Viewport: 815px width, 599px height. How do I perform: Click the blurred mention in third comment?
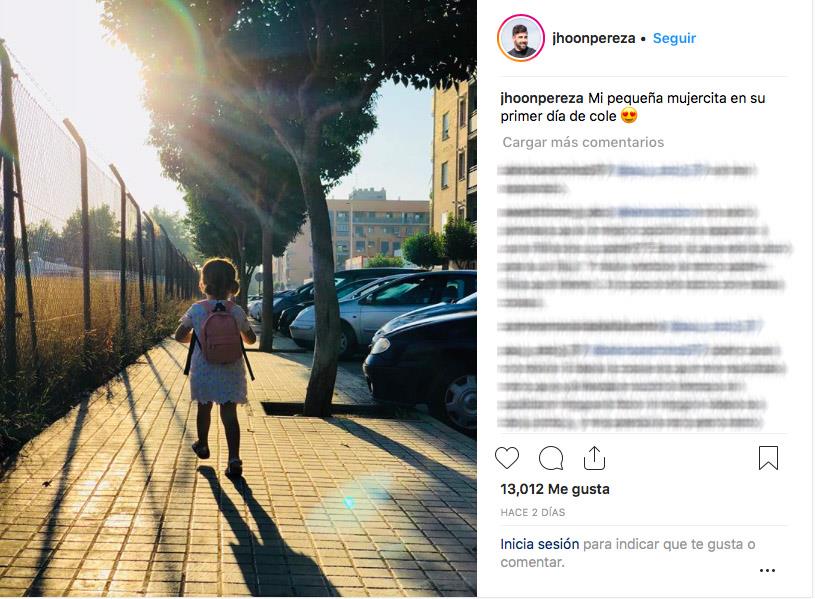(x=714, y=327)
